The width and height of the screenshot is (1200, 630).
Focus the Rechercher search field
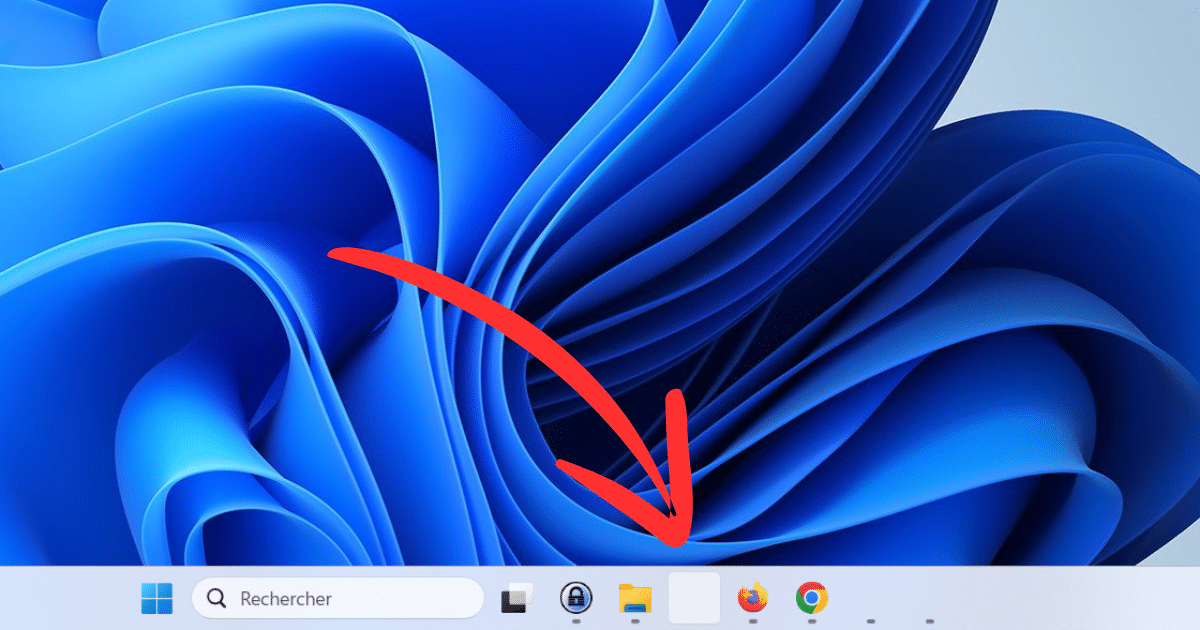coord(350,598)
